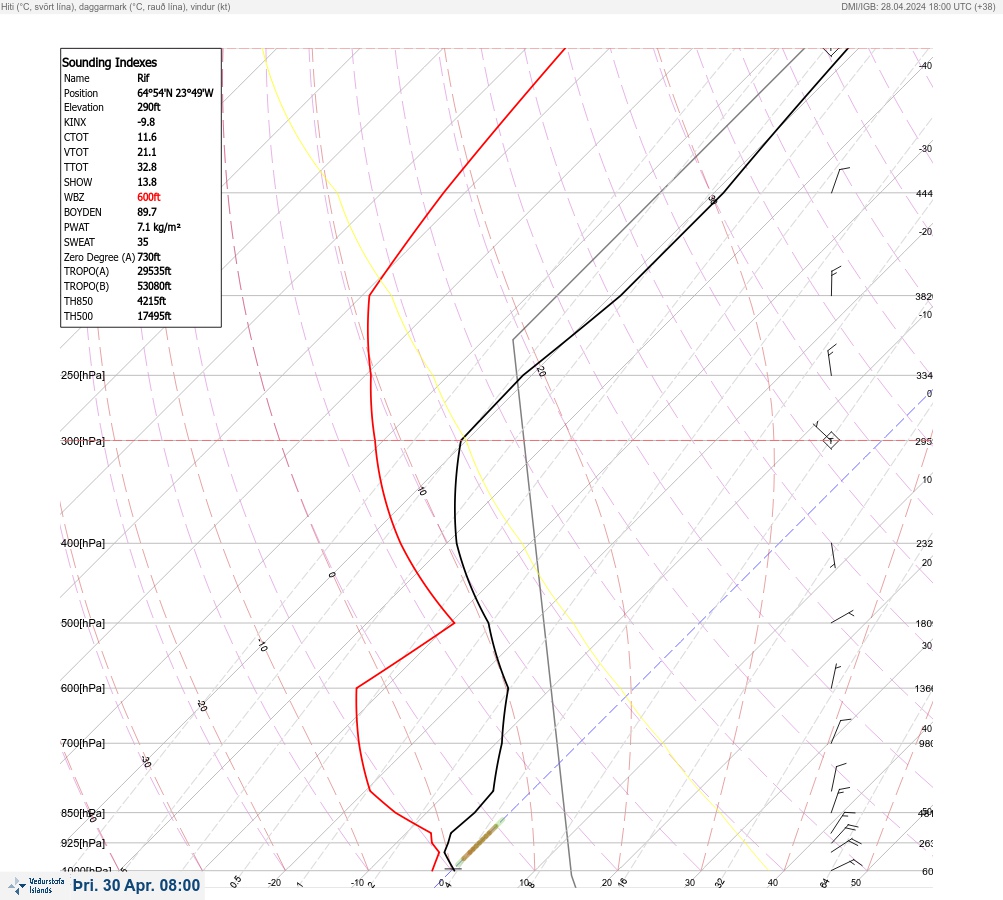Click the TH500 value 17495ft
The height and width of the screenshot is (900, 1003).
(154, 316)
